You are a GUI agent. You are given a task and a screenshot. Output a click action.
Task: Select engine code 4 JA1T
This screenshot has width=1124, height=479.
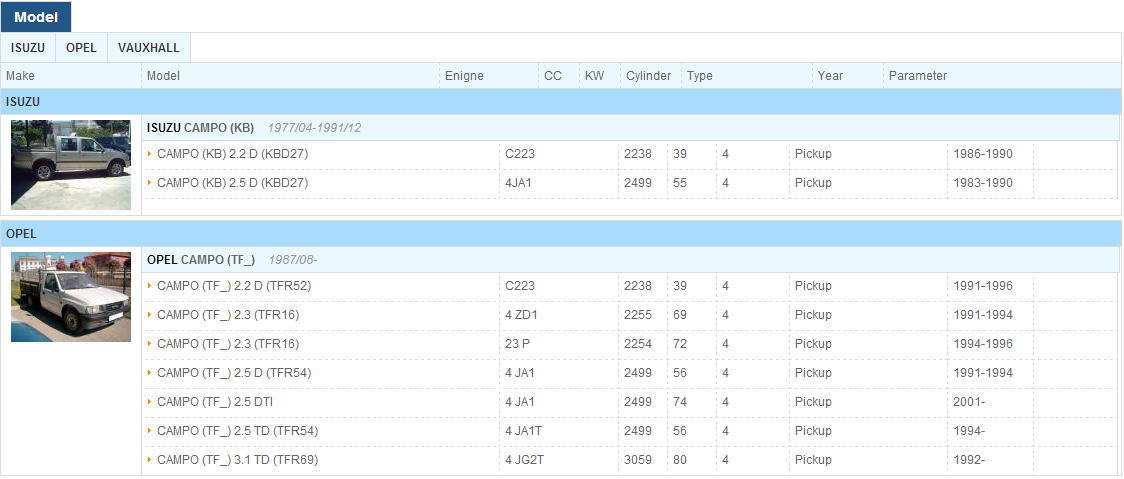tap(523, 431)
